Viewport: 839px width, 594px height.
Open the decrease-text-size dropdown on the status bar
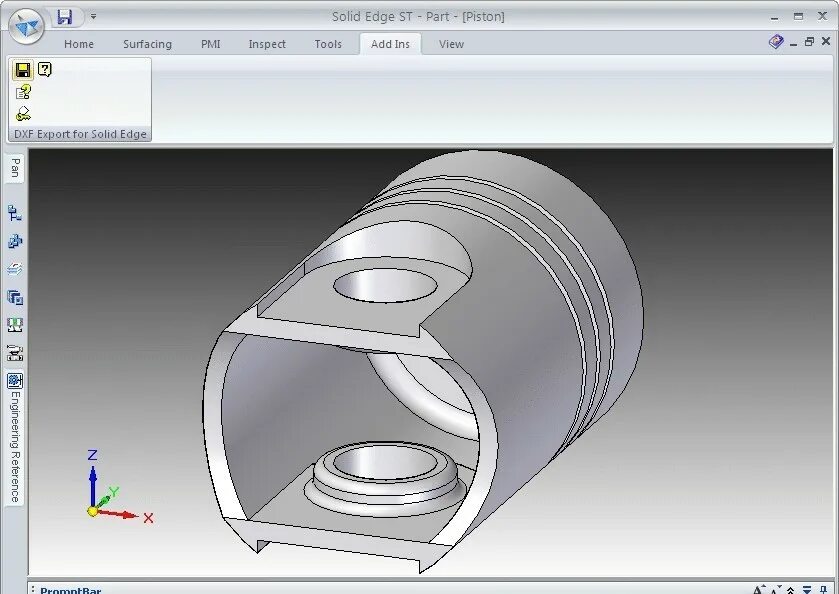tap(775, 589)
